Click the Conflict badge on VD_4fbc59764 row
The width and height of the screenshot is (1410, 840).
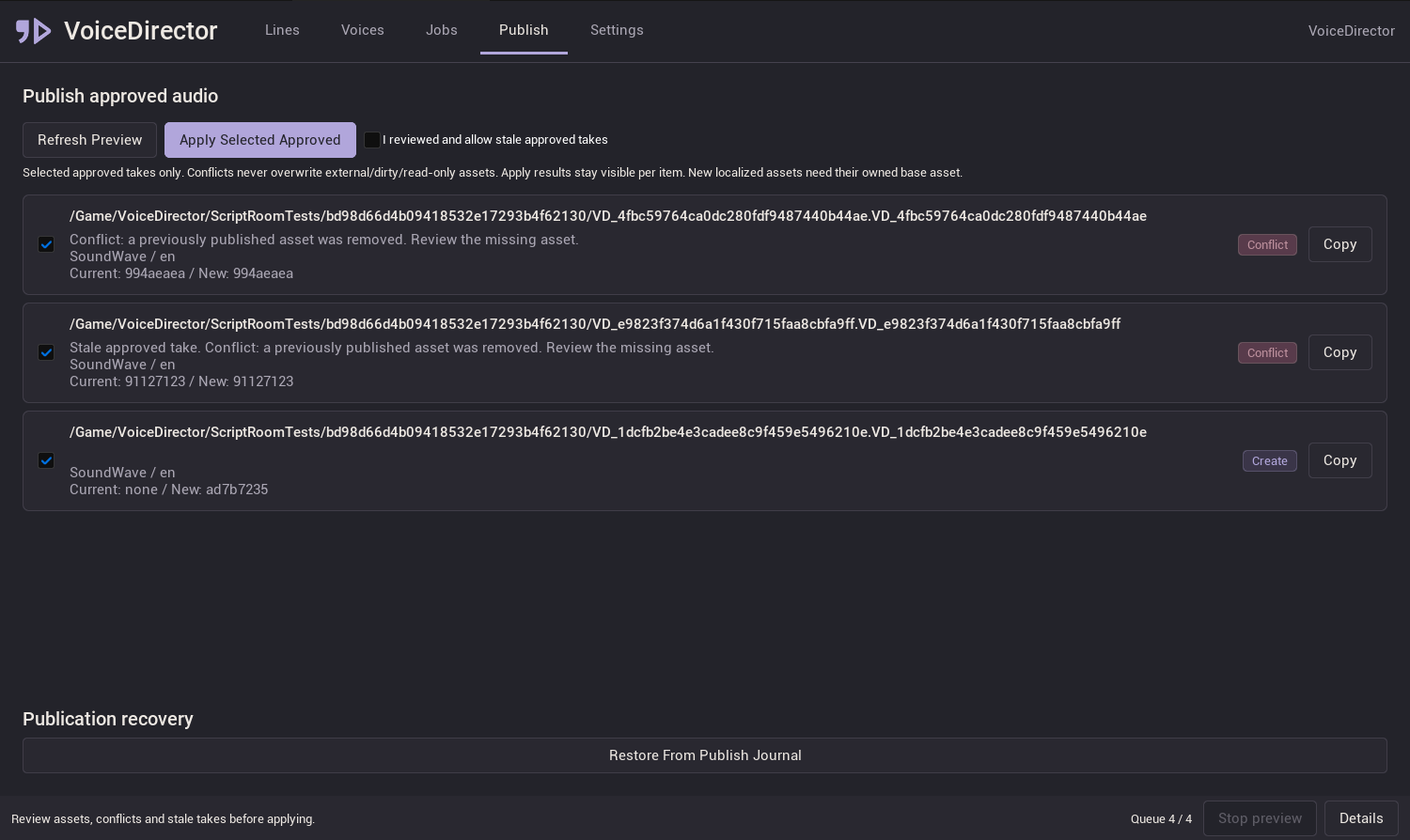pos(1267,244)
